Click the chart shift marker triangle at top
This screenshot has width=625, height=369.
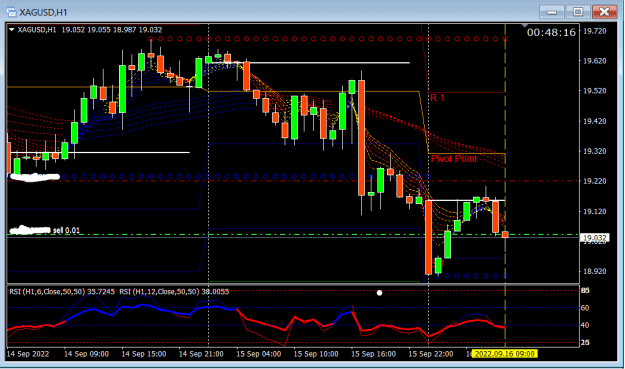pyautogui.click(x=525, y=26)
